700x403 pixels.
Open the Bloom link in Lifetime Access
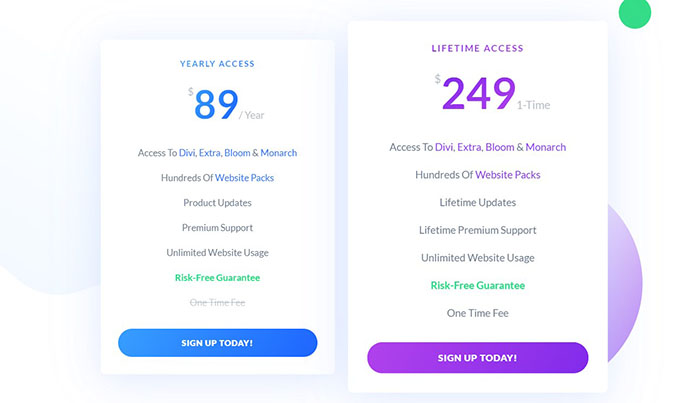click(500, 147)
